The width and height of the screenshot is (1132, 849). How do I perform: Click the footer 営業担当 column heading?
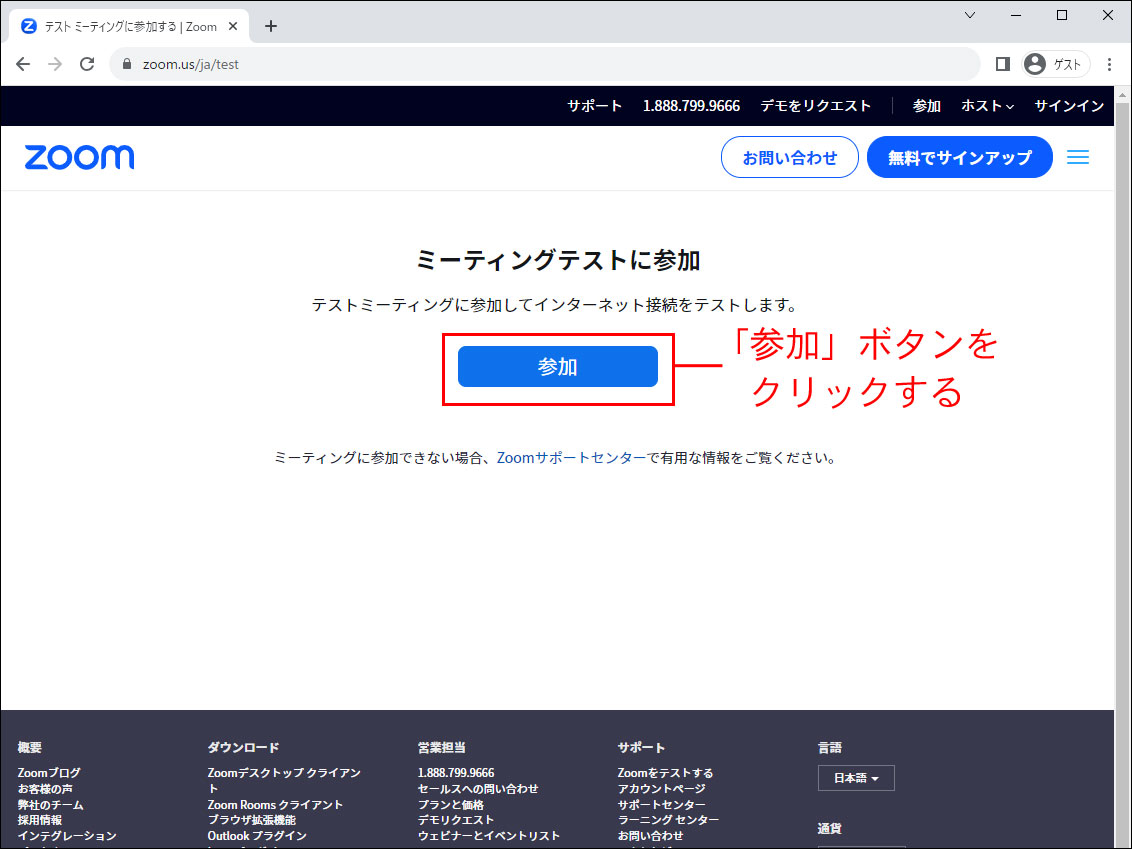tap(442, 748)
